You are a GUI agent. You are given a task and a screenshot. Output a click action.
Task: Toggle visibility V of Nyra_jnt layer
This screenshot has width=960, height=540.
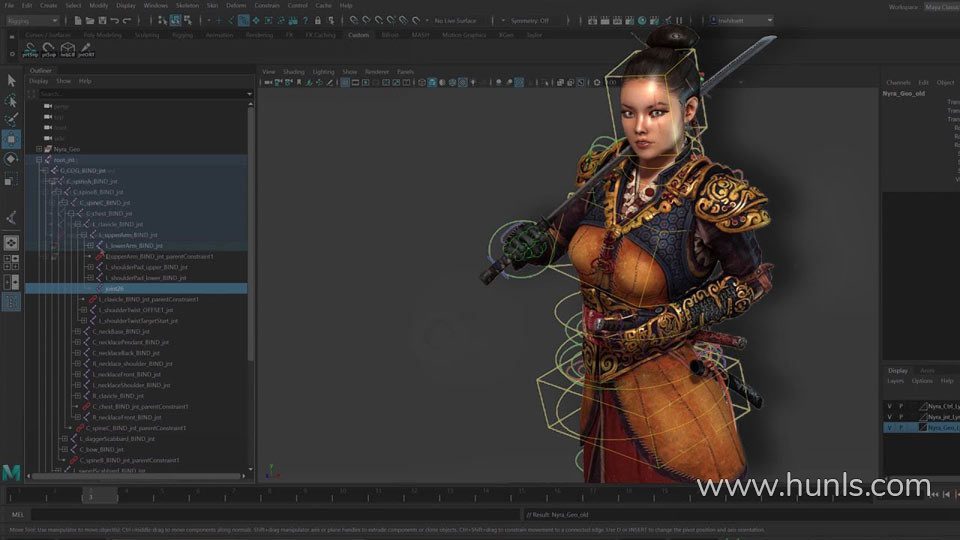(x=889, y=417)
